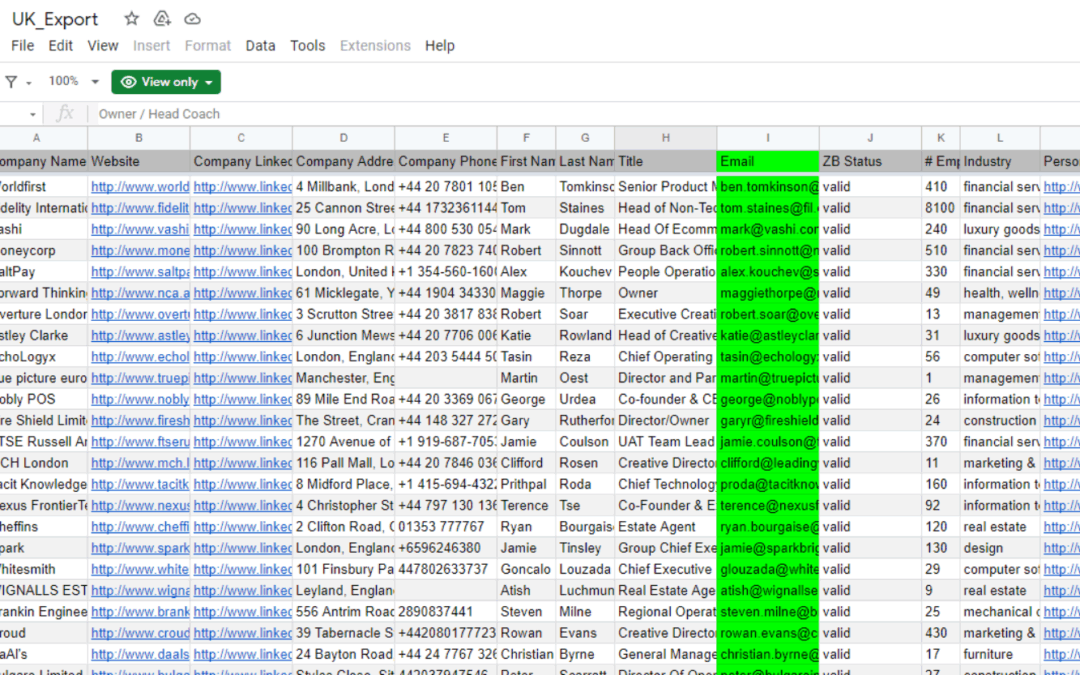Screen dimensions: 1080x675
Task: Select column D header
Action: coord(344,138)
